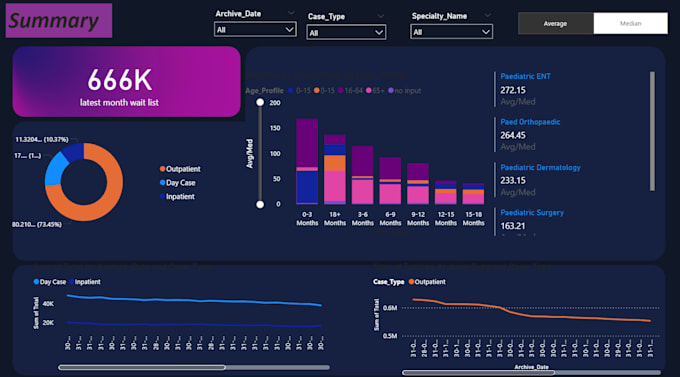Click the Outpatient chart horizontal scrollbar
The height and width of the screenshot is (377, 680).
pyautogui.click(x=478, y=372)
